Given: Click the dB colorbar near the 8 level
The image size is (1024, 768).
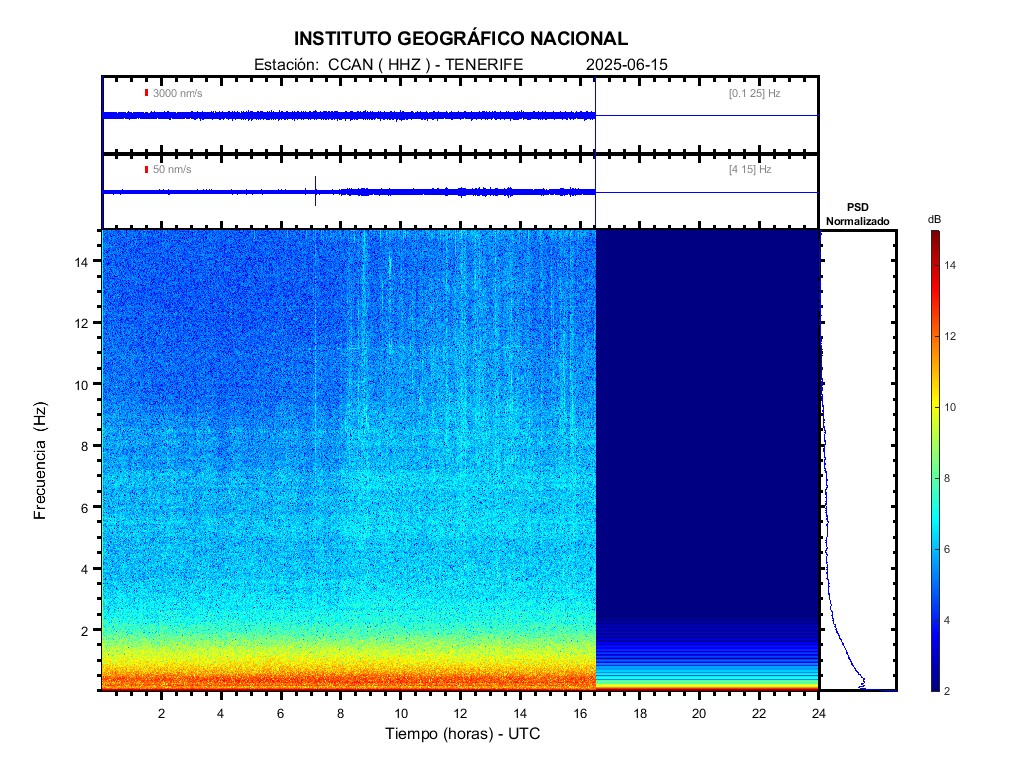Looking at the screenshot, I should coord(936,478).
